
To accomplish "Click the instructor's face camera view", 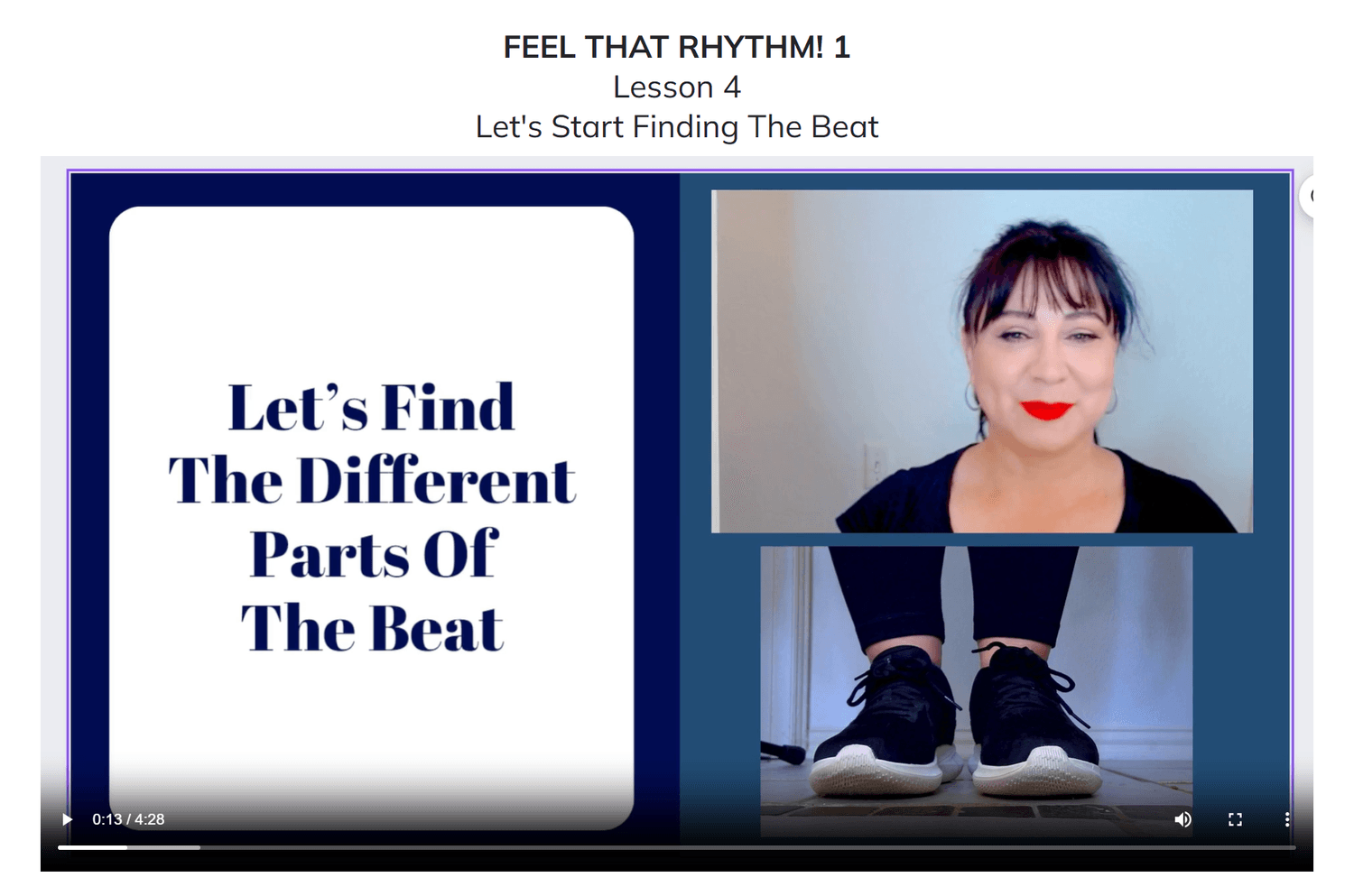I will (x=982, y=361).
